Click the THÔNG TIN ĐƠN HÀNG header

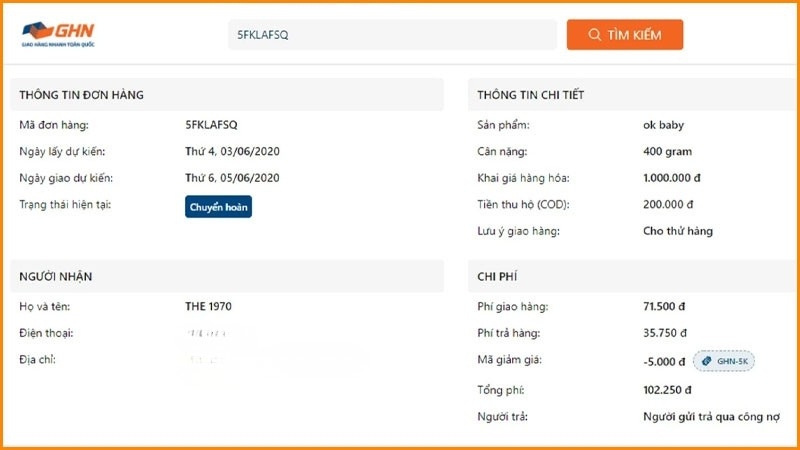(81, 95)
